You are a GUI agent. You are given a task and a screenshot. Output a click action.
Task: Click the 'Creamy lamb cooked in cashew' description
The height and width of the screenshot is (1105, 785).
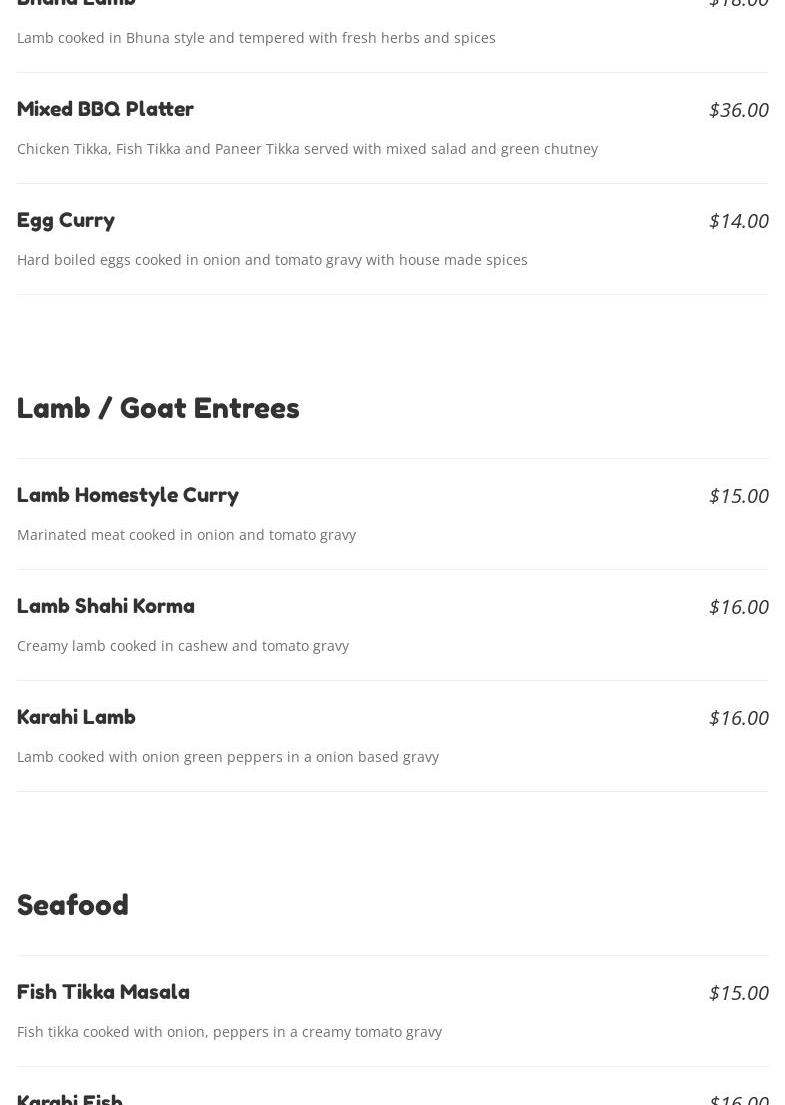click(183, 646)
